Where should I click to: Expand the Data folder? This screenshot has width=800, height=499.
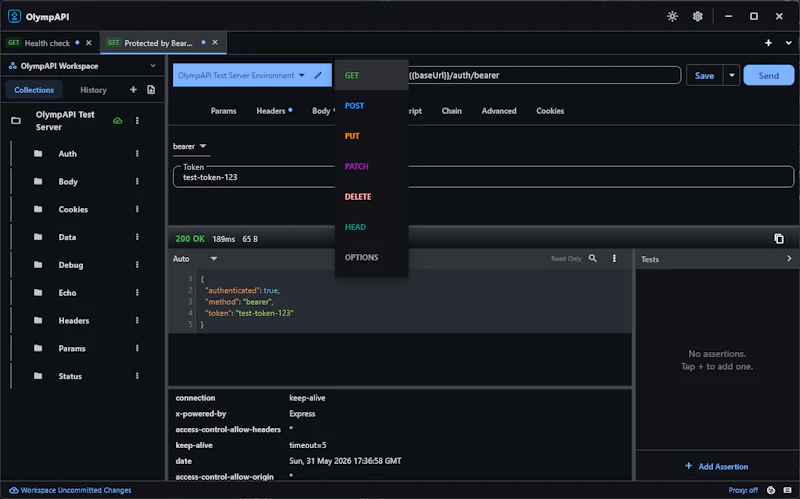pyautogui.click(x=67, y=237)
